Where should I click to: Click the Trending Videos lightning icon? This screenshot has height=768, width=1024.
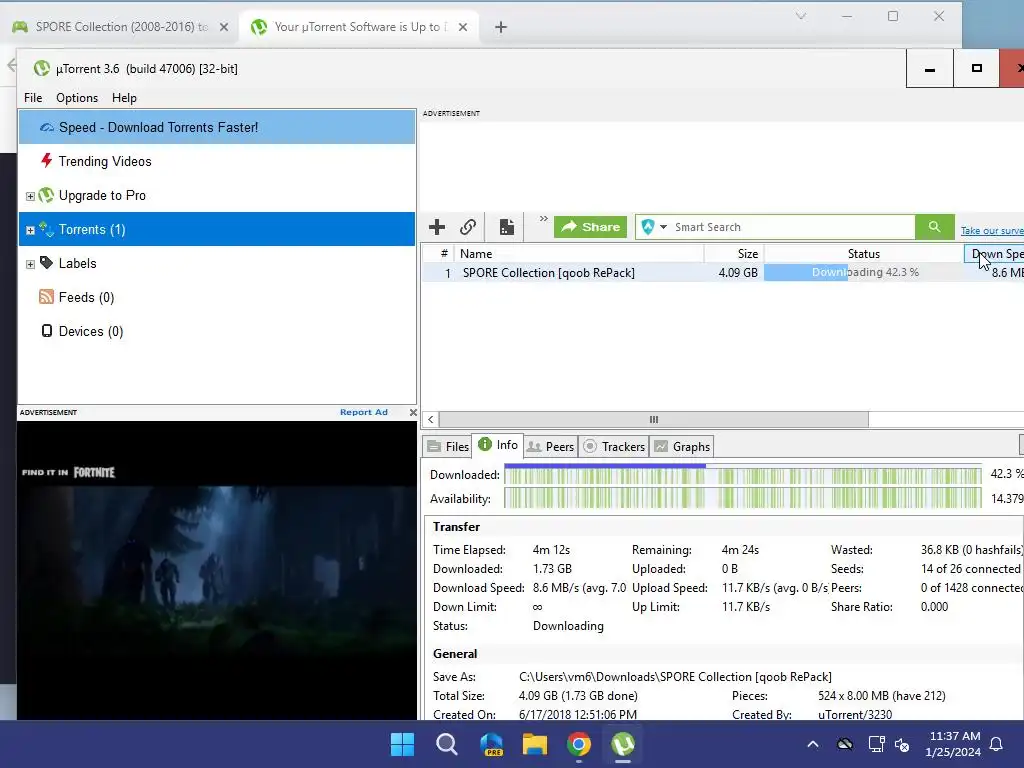[46, 160]
